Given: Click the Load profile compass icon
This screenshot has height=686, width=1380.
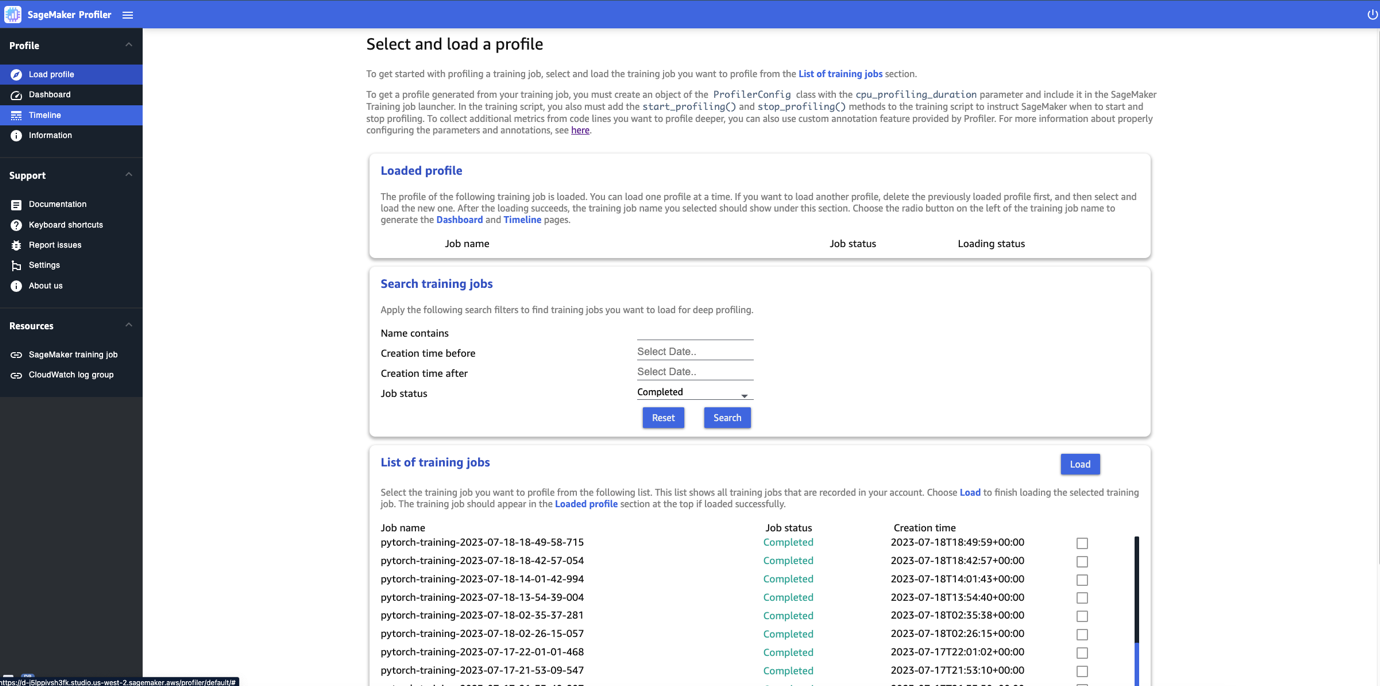Looking at the screenshot, I should coord(16,75).
